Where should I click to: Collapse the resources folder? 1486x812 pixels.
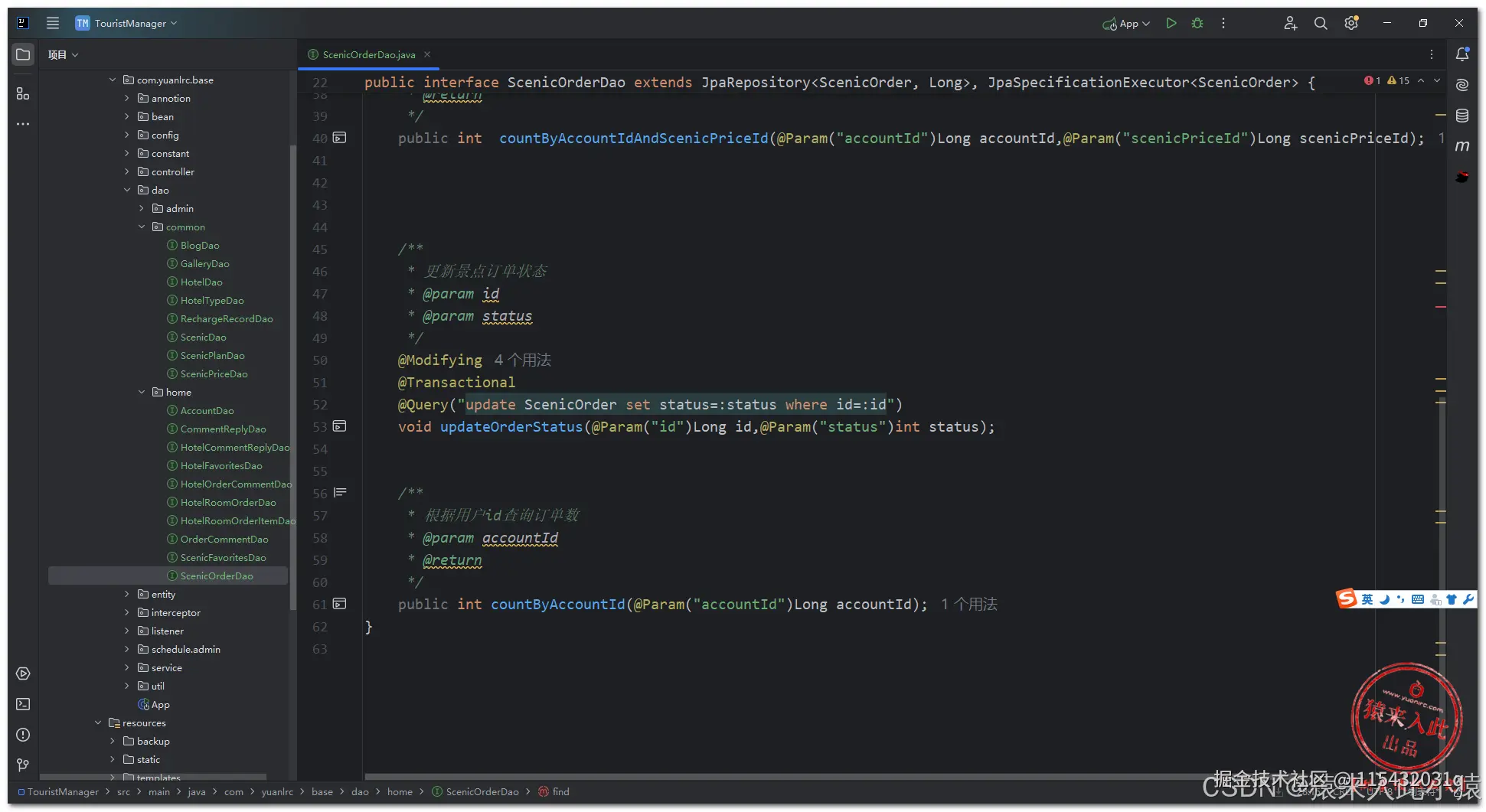click(x=98, y=722)
